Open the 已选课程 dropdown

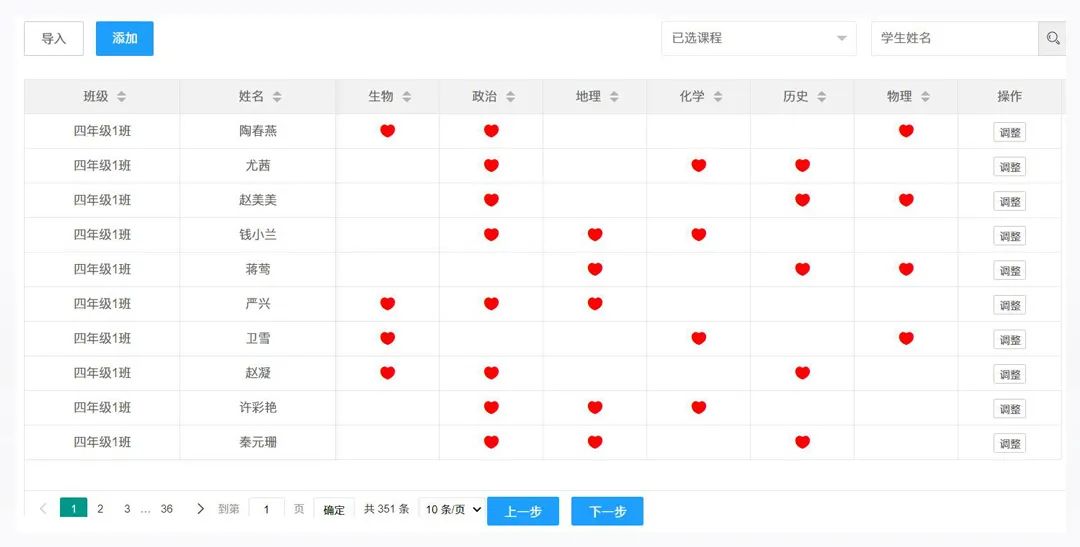pyautogui.click(x=759, y=39)
